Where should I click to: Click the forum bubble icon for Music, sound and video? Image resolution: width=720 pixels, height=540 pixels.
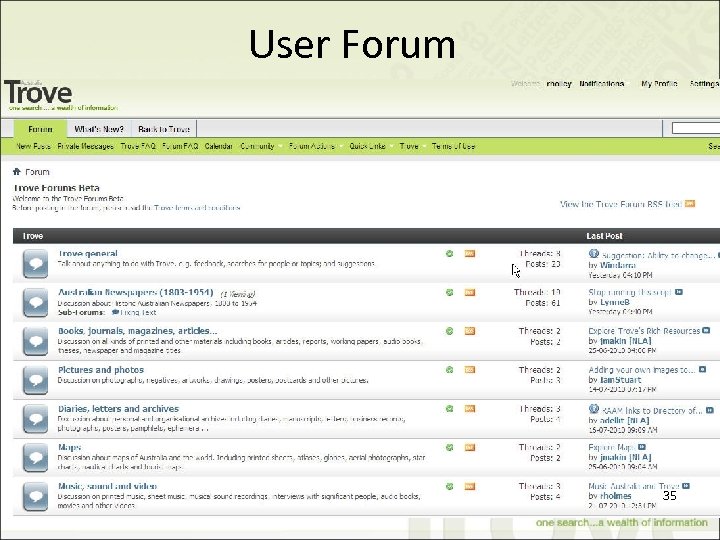click(x=35, y=496)
